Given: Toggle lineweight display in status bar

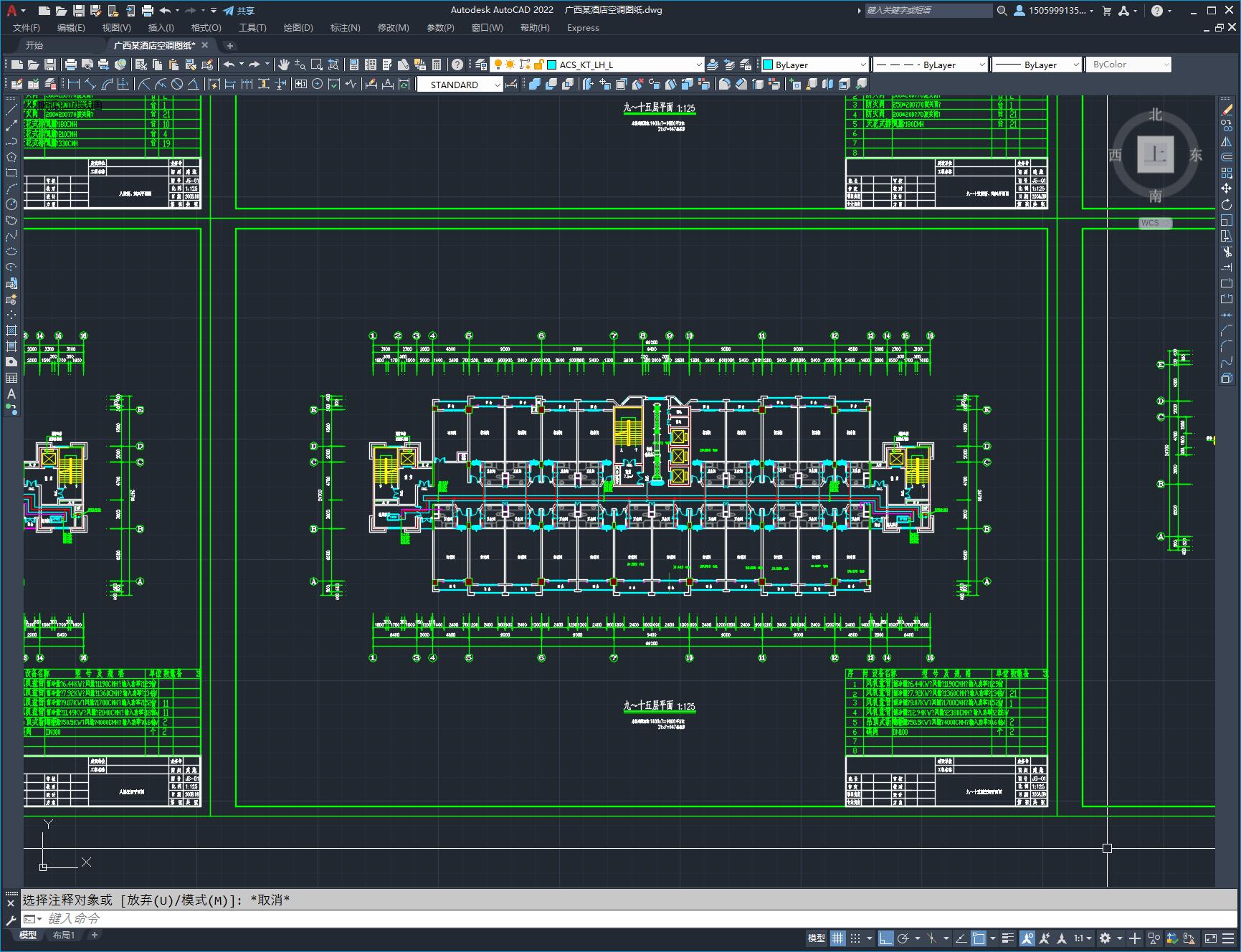Looking at the screenshot, I should [x=1008, y=938].
